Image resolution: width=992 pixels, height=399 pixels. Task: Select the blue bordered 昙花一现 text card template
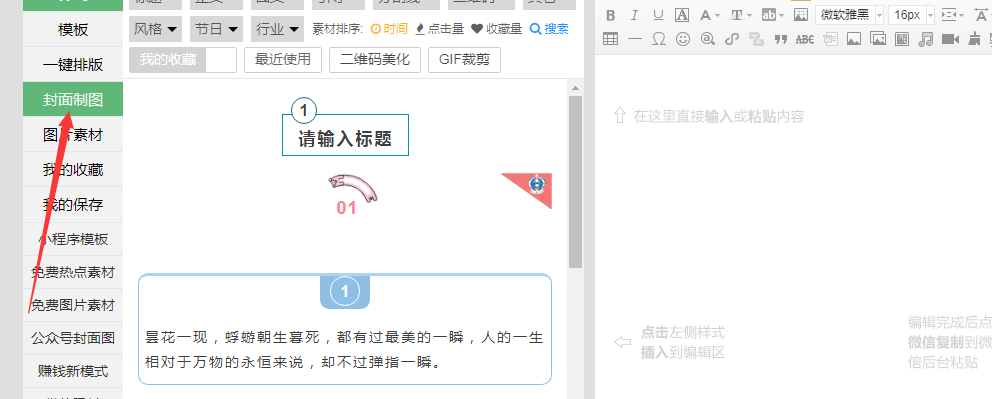click(345, 329)
